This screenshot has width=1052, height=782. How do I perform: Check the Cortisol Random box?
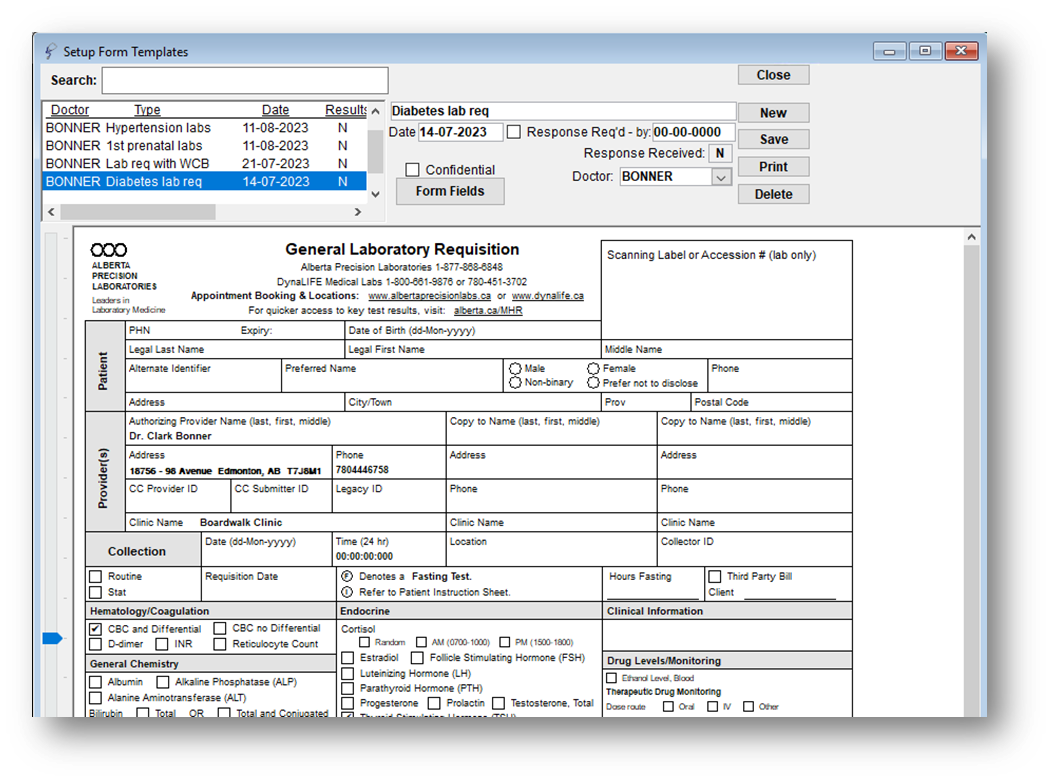pos(364,643)
